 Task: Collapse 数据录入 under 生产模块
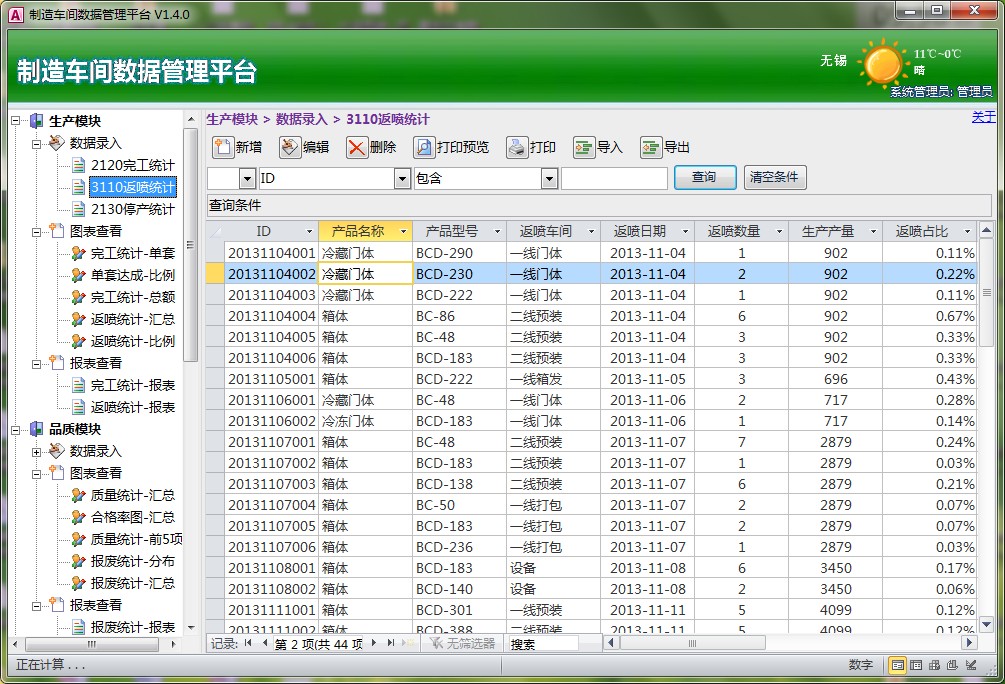tap(37, 143)
